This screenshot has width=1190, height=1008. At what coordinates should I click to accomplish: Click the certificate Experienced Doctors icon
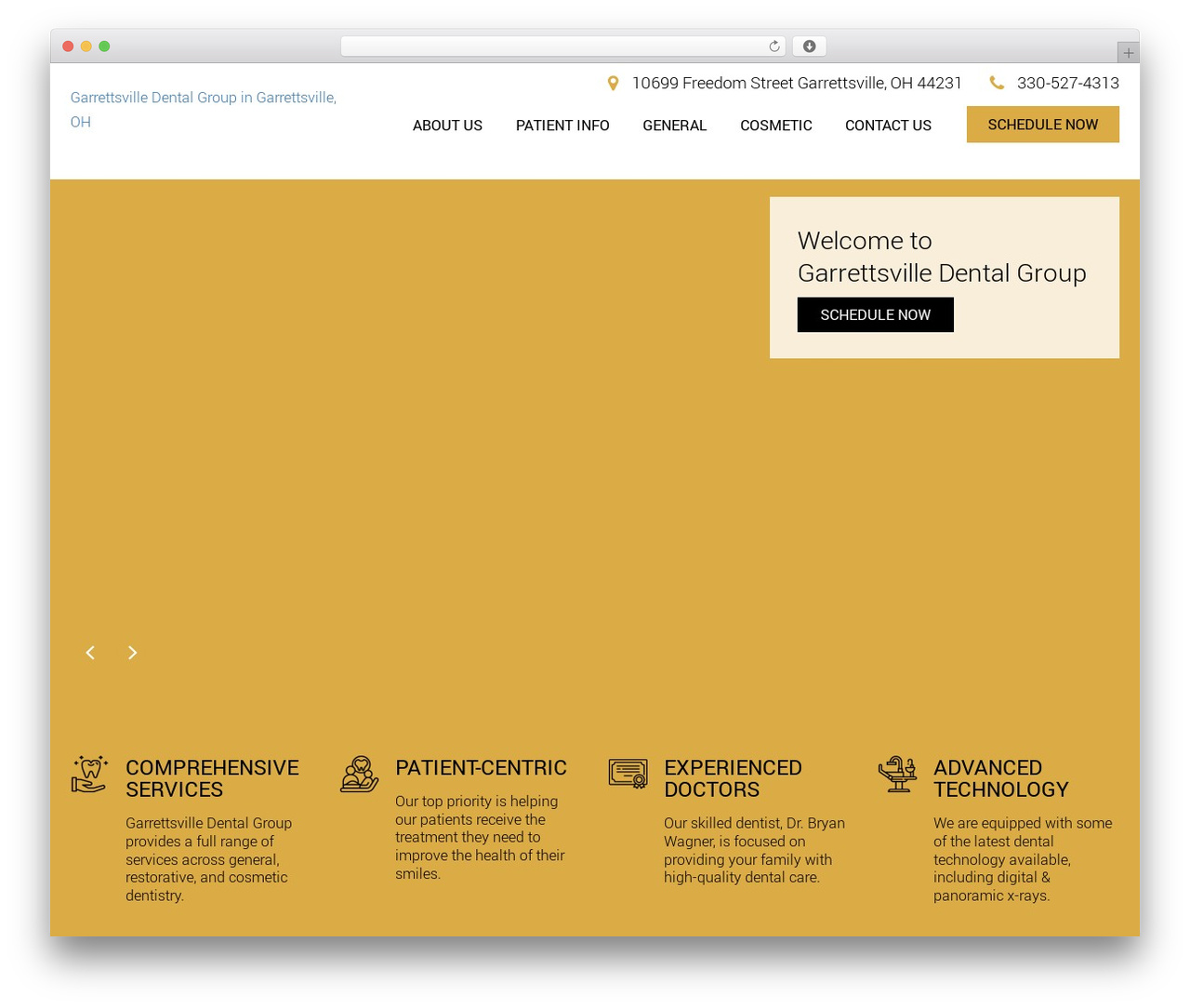(x=628, y=774)
